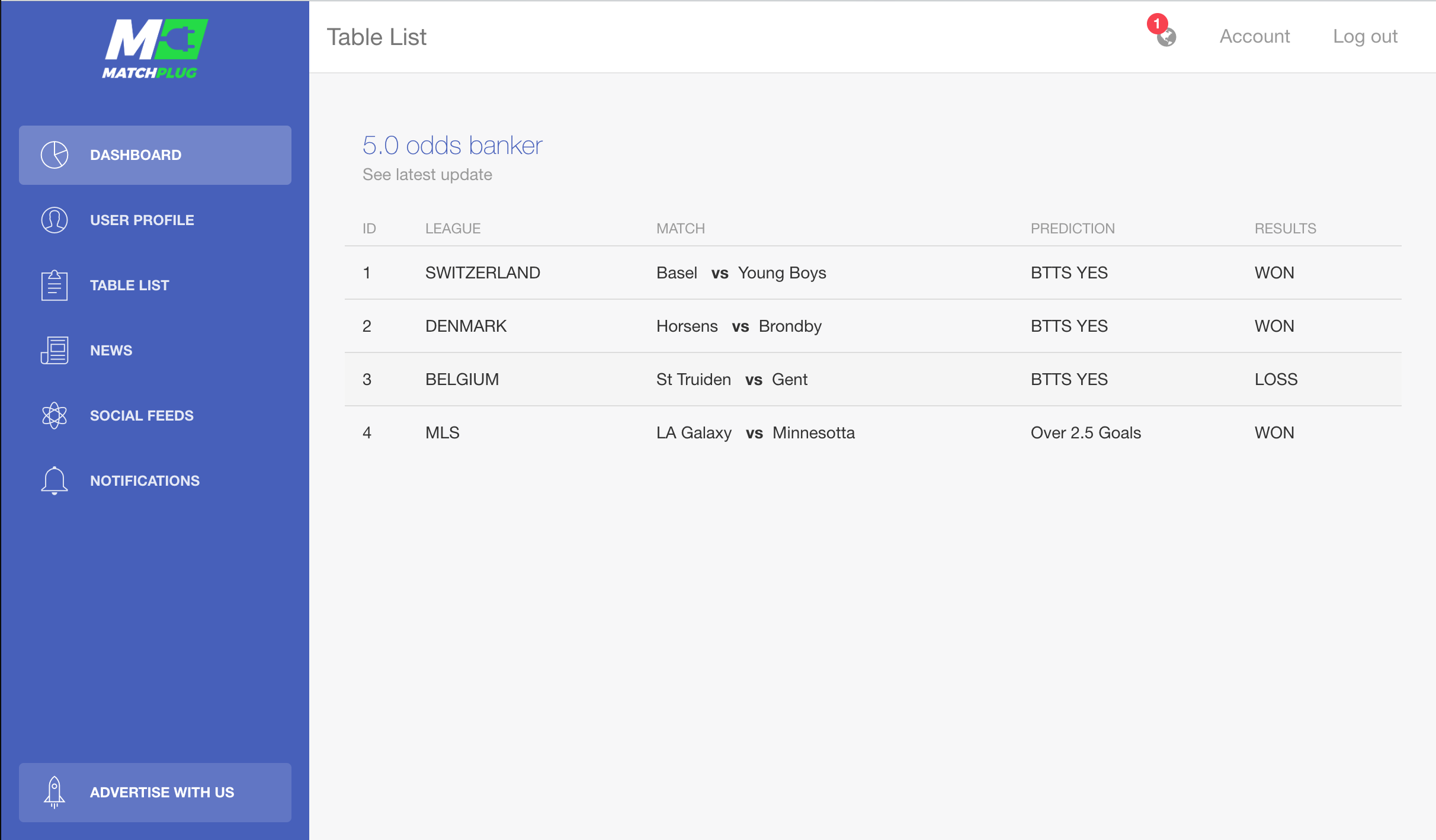Viewport: 1436px width, 840px height.
Task: Click ID 2 in the Denmark row
Action: (367, 326)
